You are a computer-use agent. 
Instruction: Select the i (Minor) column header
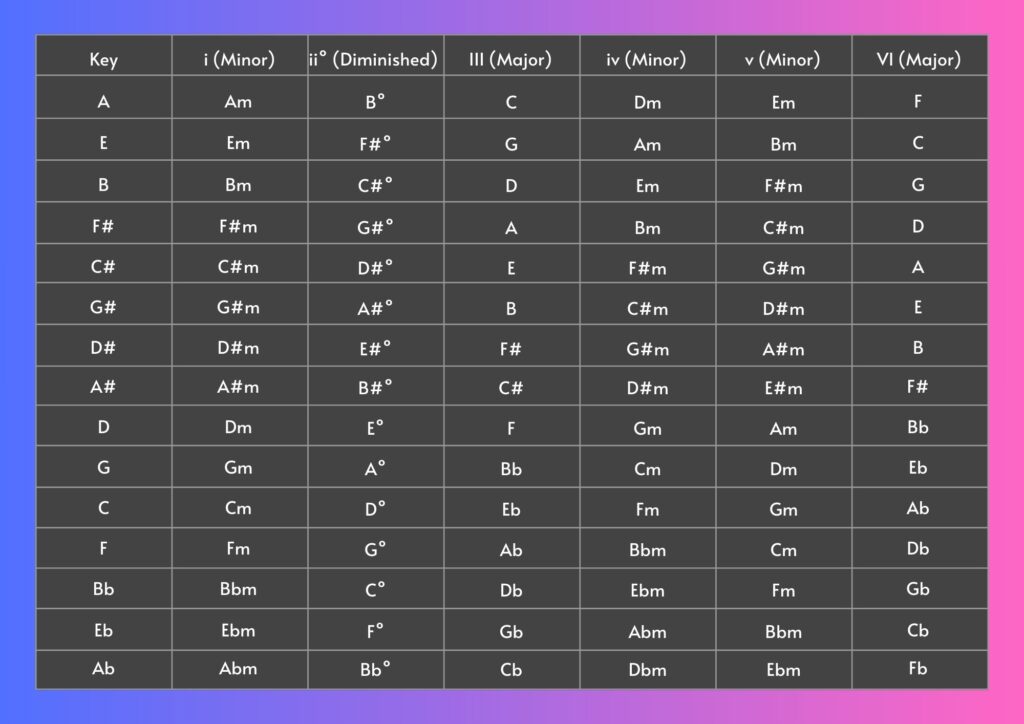[238, 60]
